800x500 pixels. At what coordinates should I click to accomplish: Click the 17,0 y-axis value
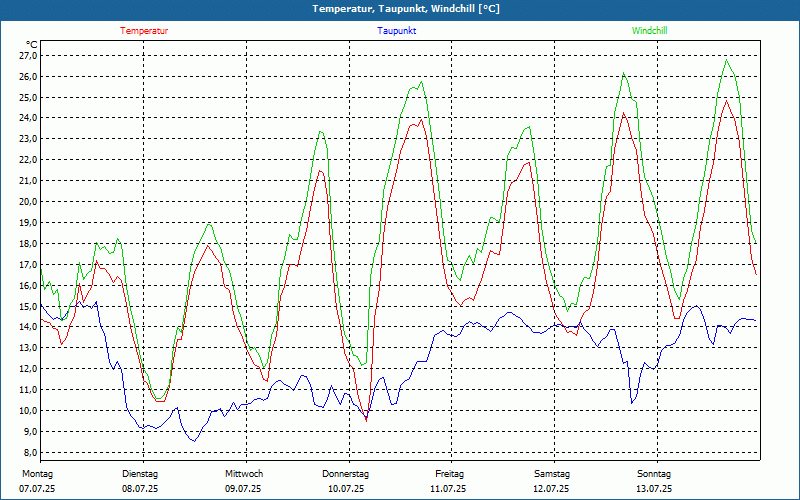[29, 264]
